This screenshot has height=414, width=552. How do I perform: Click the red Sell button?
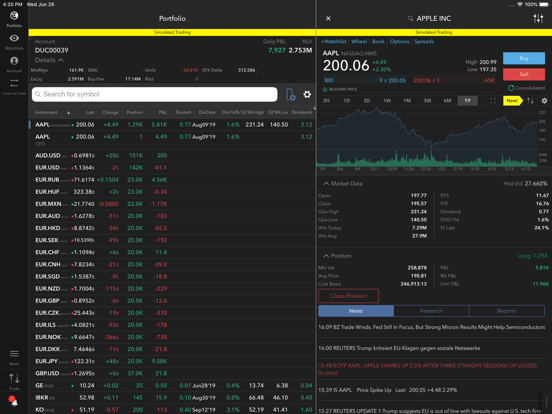point(524,74)
